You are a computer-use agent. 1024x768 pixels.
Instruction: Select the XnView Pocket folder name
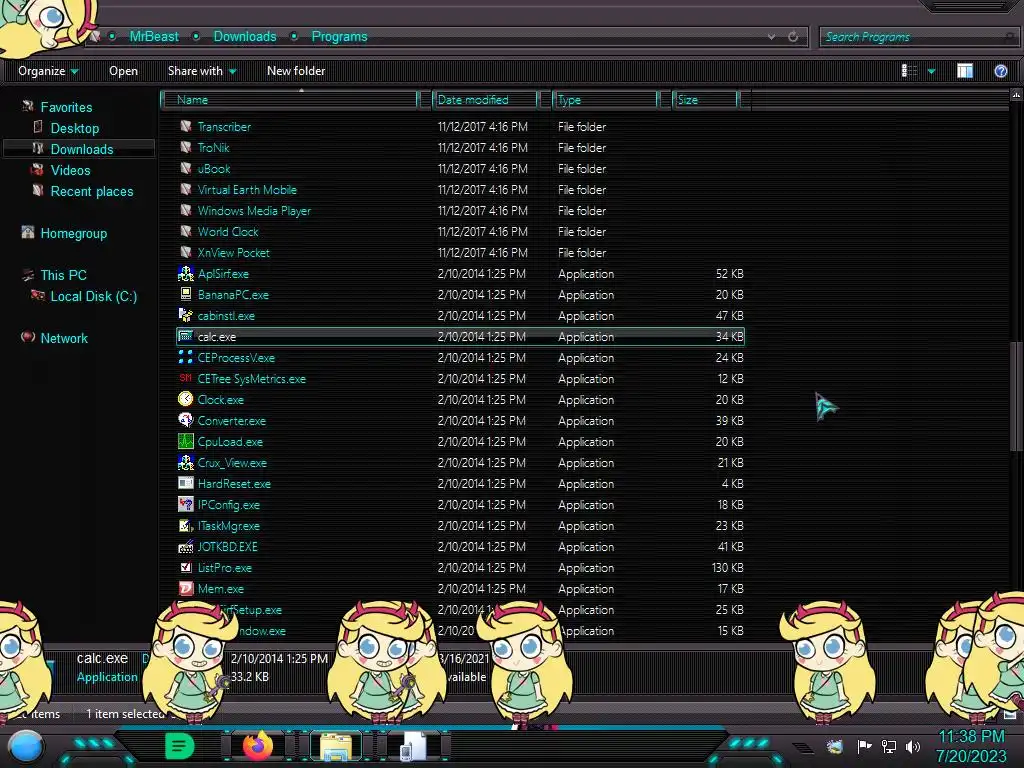click(x=233, y=252)
